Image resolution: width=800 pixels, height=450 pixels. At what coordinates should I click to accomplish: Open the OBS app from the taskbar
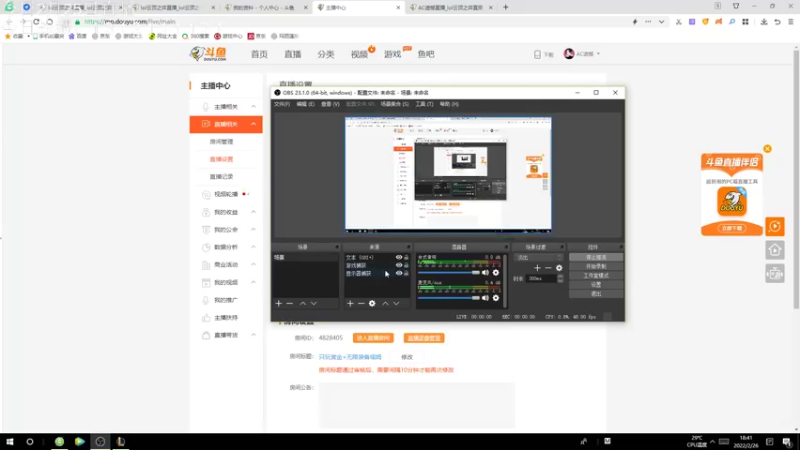coord(100,441)
